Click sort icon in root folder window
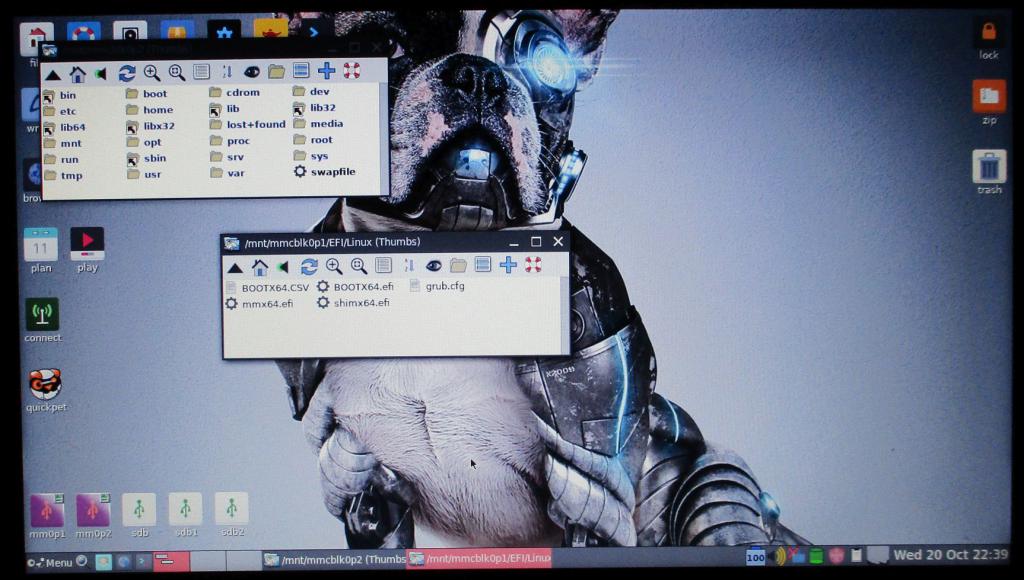Image resolution: width=1024 pixels, height=580 pixels. (227, 72)
